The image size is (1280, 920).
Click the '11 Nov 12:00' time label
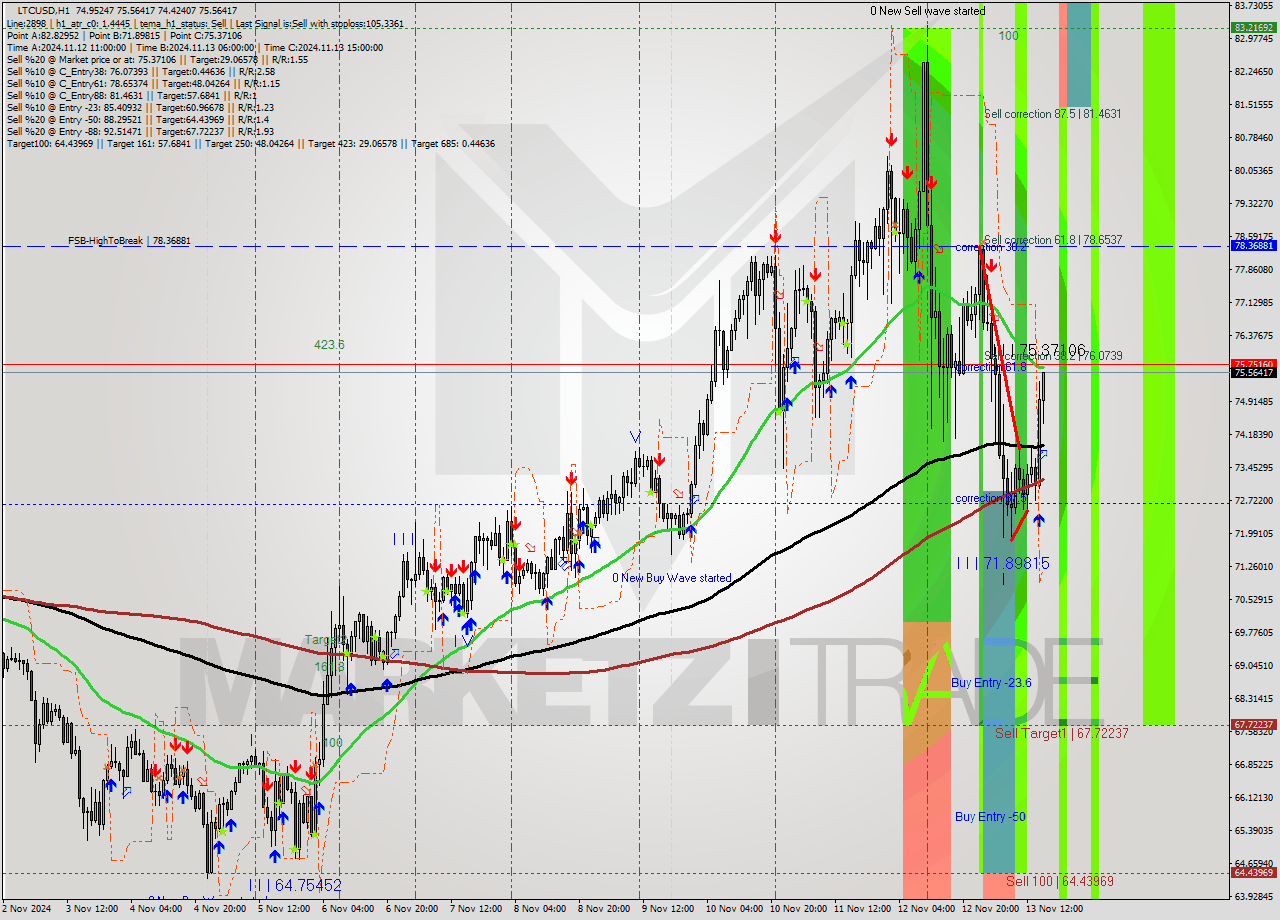tap(862, 909)
